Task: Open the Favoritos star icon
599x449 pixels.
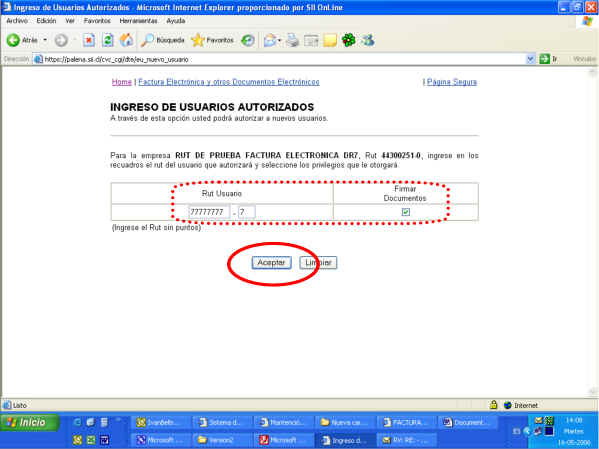Action: click(x=198, y=40)
